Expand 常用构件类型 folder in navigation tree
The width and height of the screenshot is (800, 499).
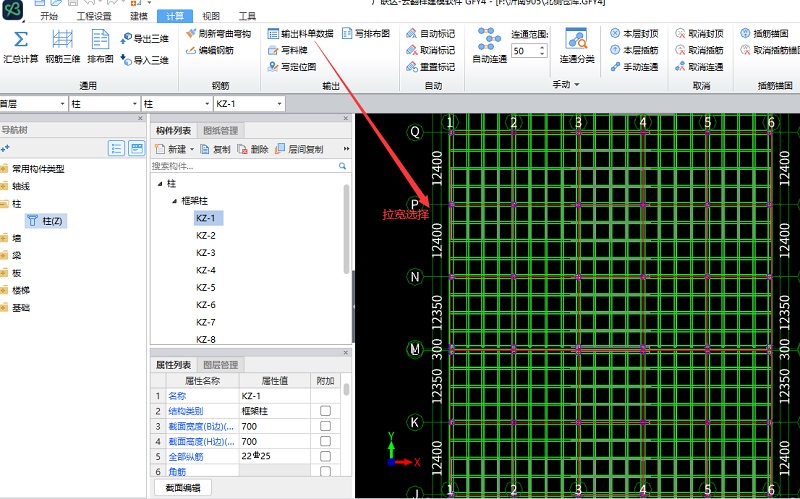tap(4, 169)
